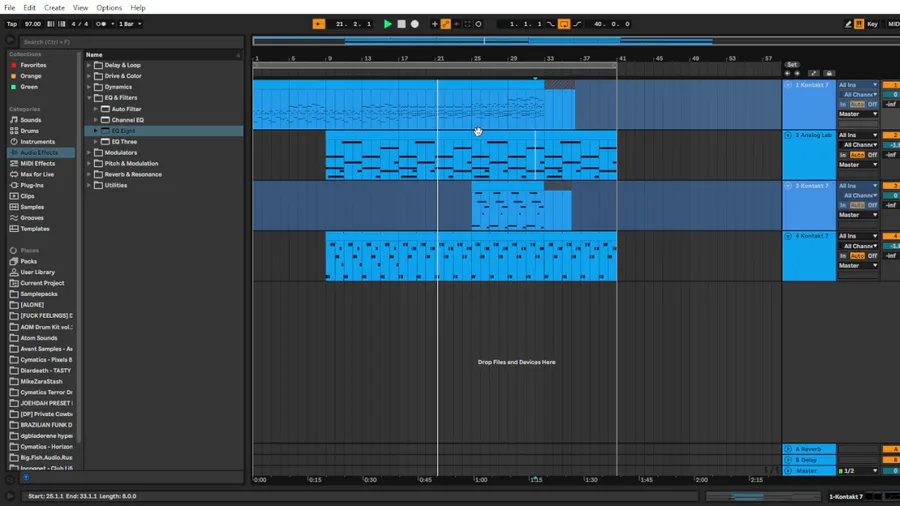This screenshot has height=506, width=900.
Task: Select Instruments category icon
Action: [x=14, y=142]
